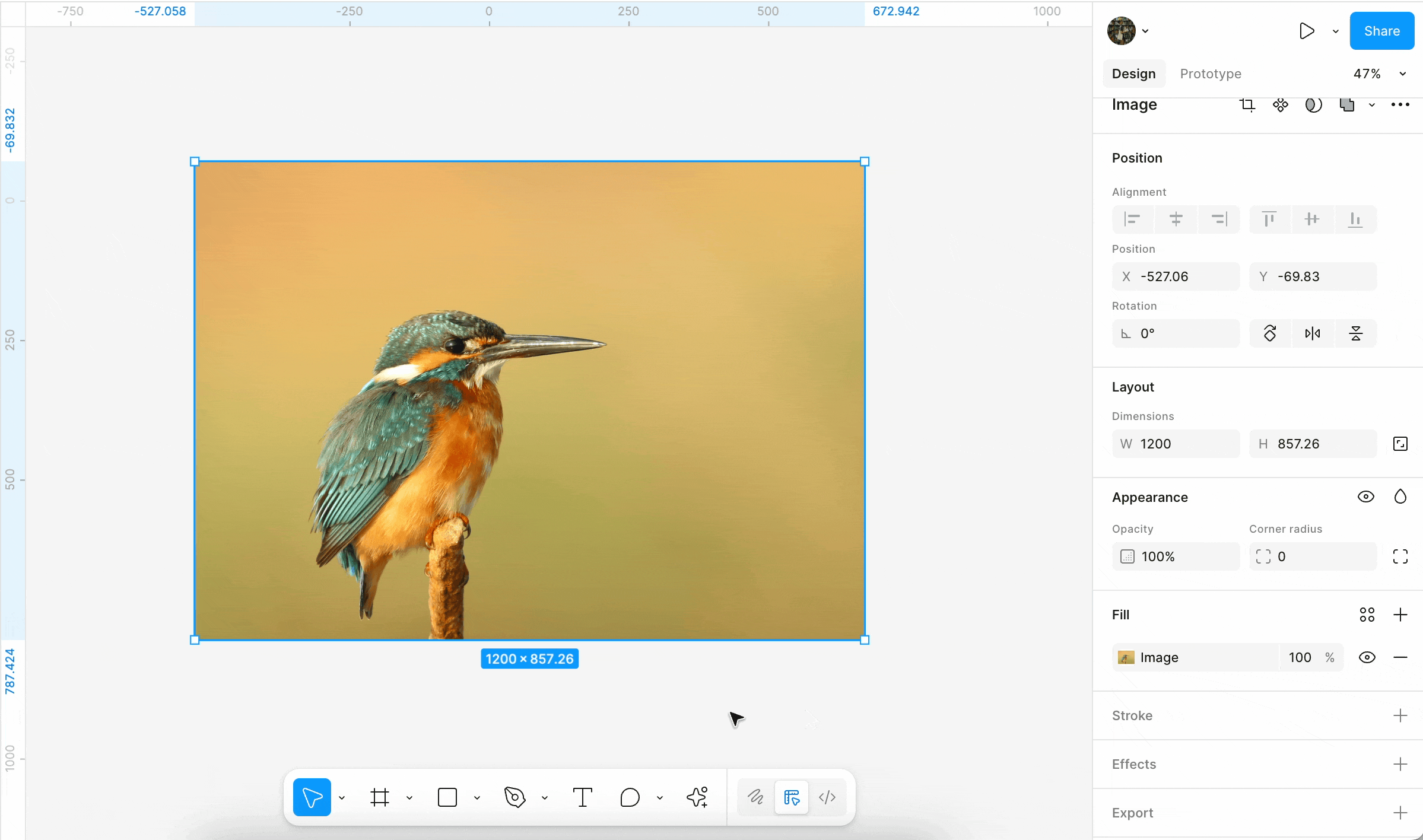Add an effect

(x=1400, y=764)
